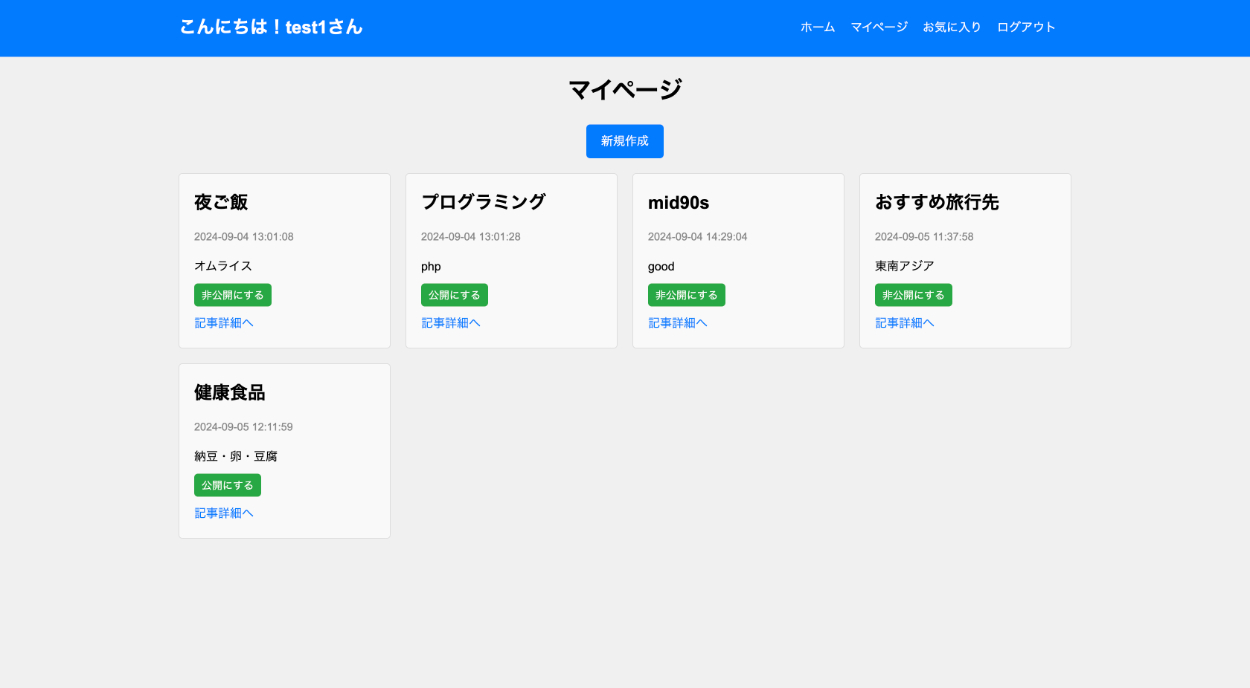Click the おすすめ旅行先 card title

point(937,202)
